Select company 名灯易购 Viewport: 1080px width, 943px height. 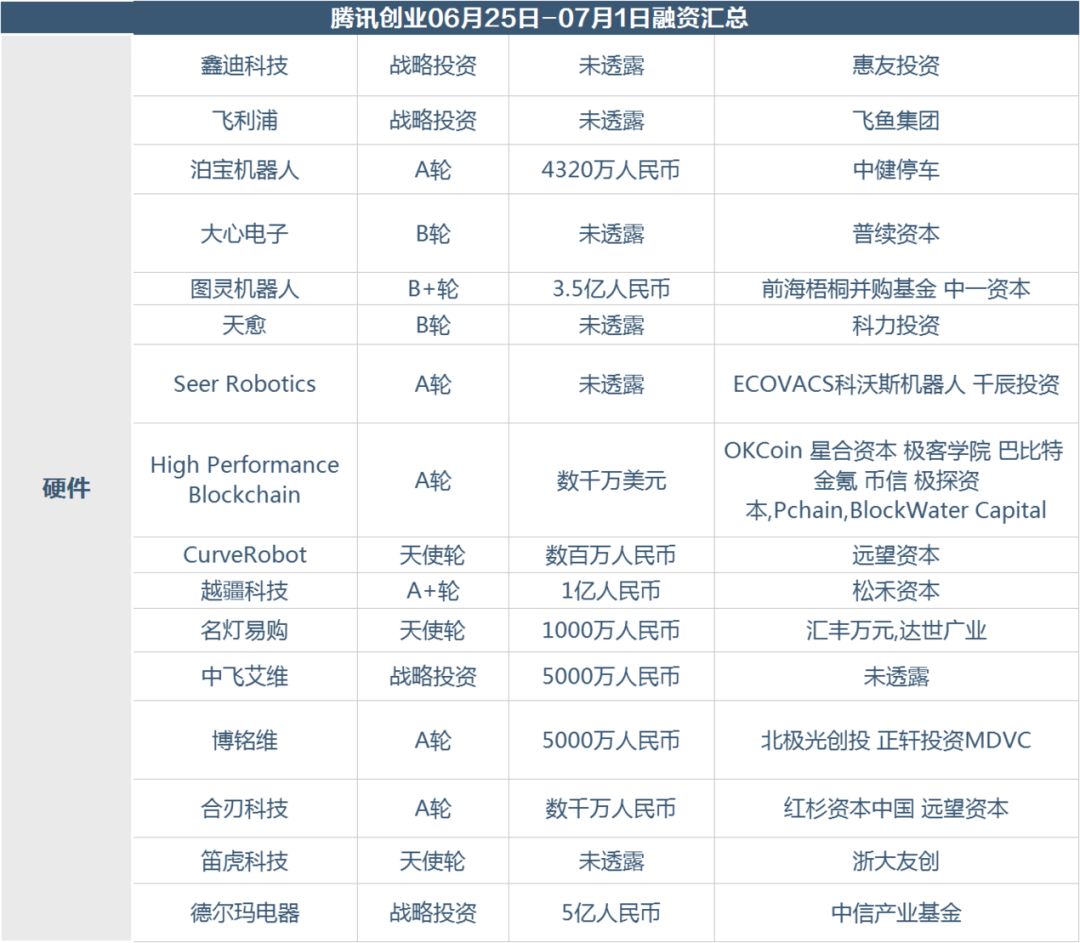[x=244, y=631]
